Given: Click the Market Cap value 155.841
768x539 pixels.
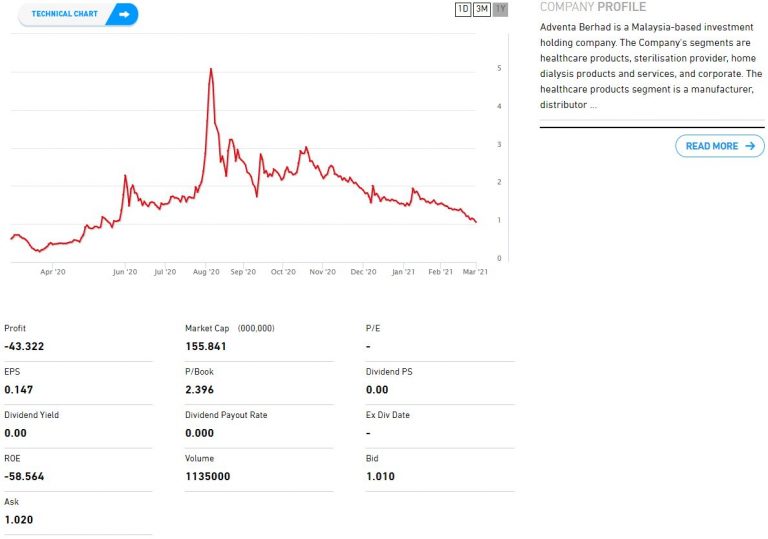Looking at the screenshot, I should click(x=206, y=347).
